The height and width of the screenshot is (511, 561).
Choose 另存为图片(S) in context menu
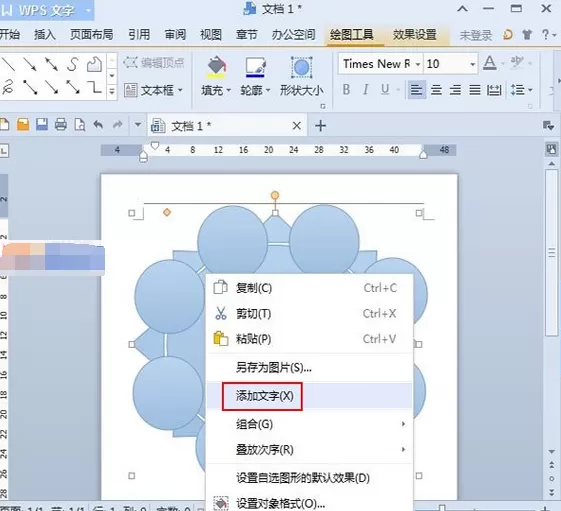310,368
